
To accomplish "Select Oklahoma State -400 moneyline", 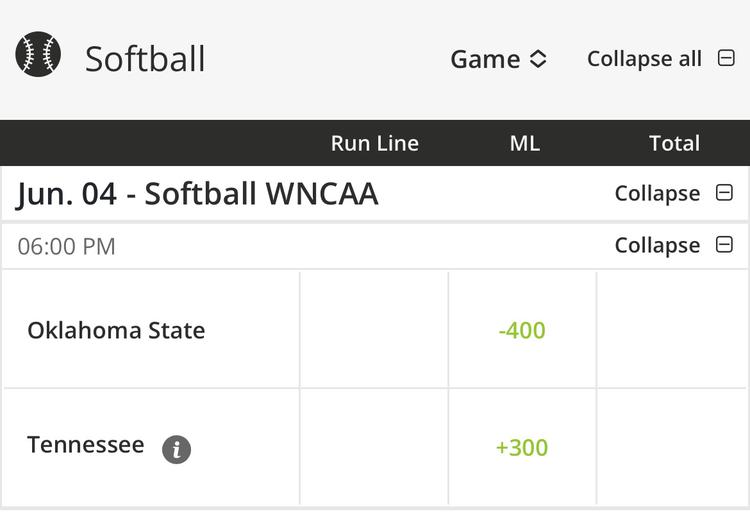I will click(x=522, y=330).
